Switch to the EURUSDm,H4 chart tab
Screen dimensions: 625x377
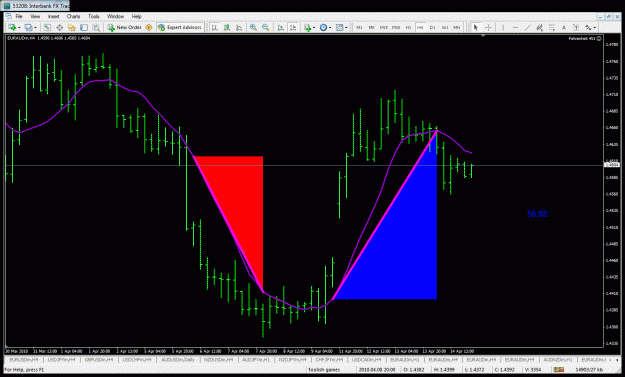(x=23, y=360)
